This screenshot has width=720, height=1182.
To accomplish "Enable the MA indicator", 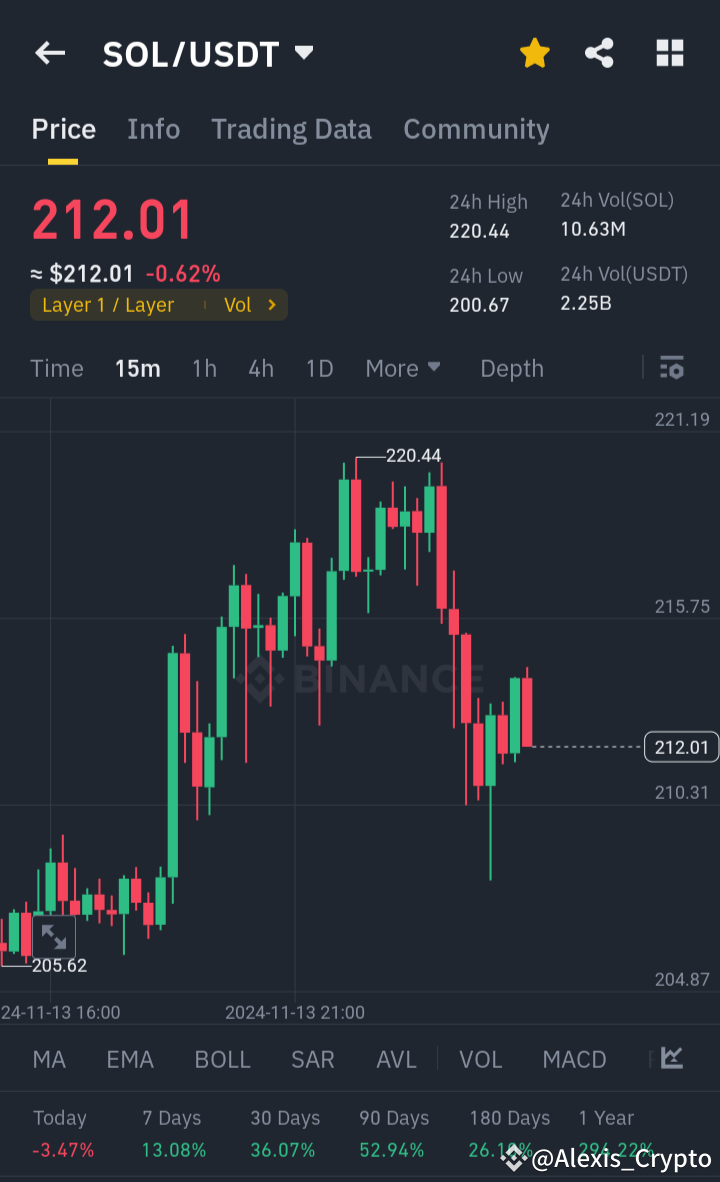I will (48, 1059).
